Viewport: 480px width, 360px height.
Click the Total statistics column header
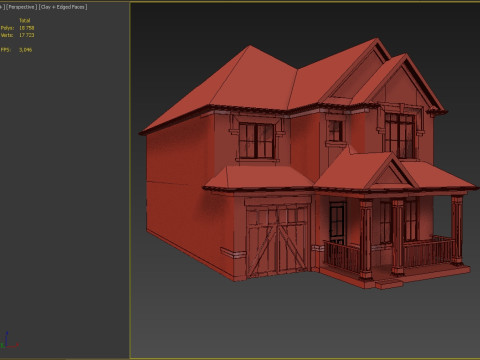(25, 20)
